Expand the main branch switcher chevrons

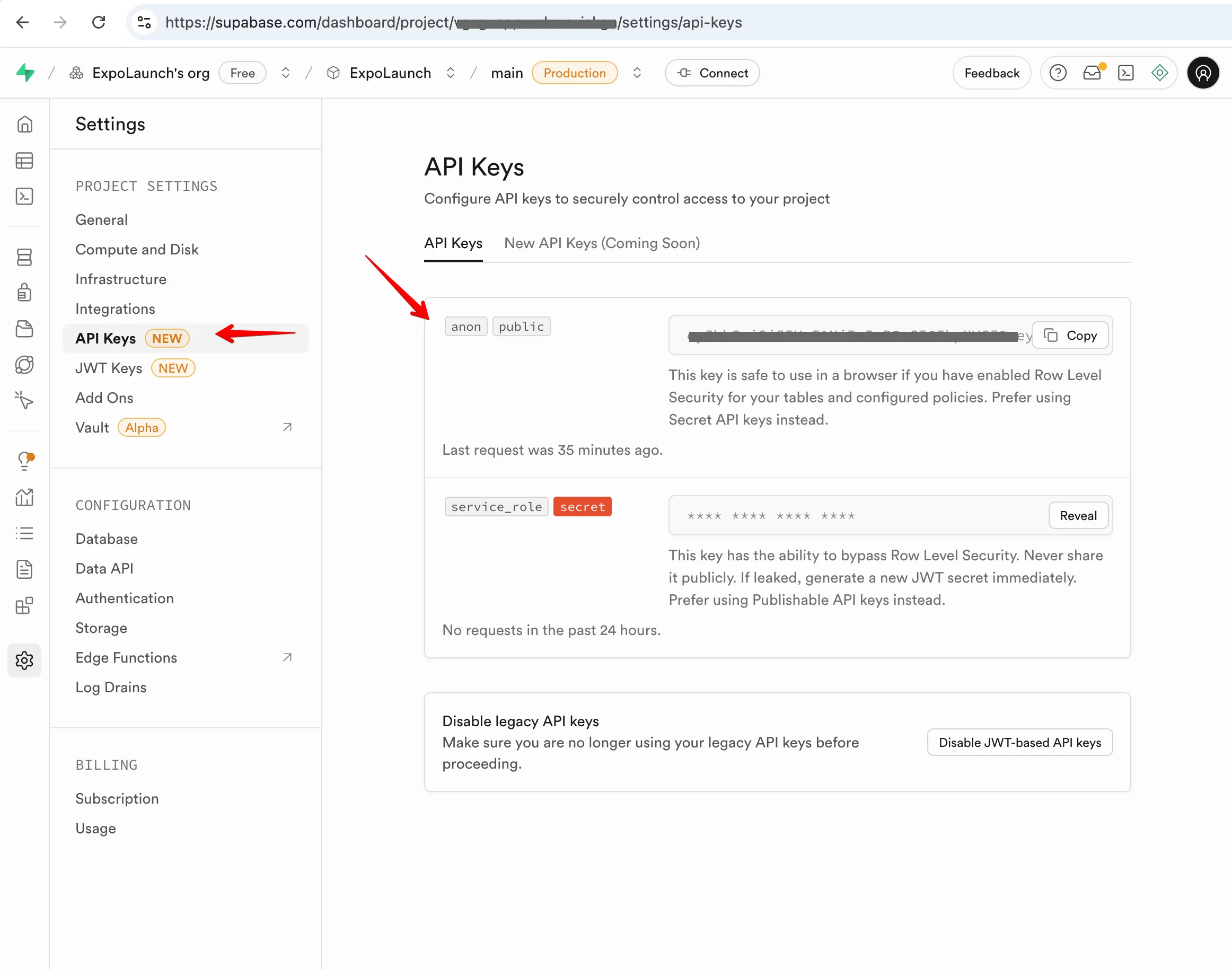coord(637,73)
